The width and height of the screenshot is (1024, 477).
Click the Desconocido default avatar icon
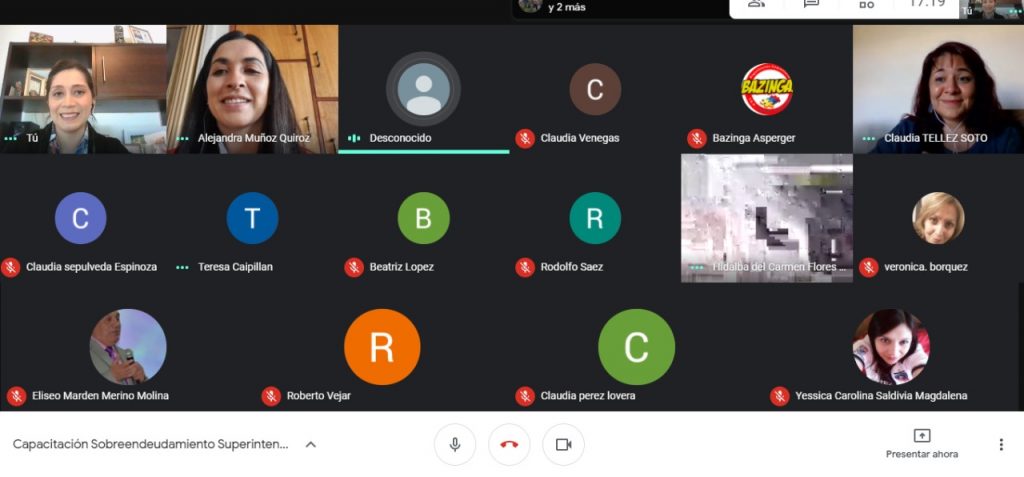[423, 89]
